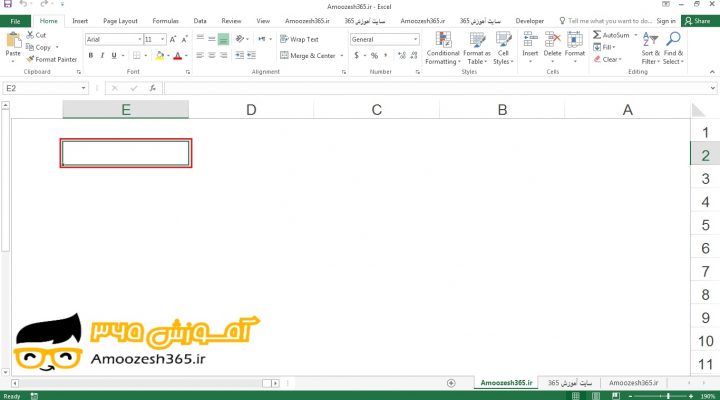The width and height of the screenshot is (720, 400).
Task: Open the File tab
Action: pos(15,21)
